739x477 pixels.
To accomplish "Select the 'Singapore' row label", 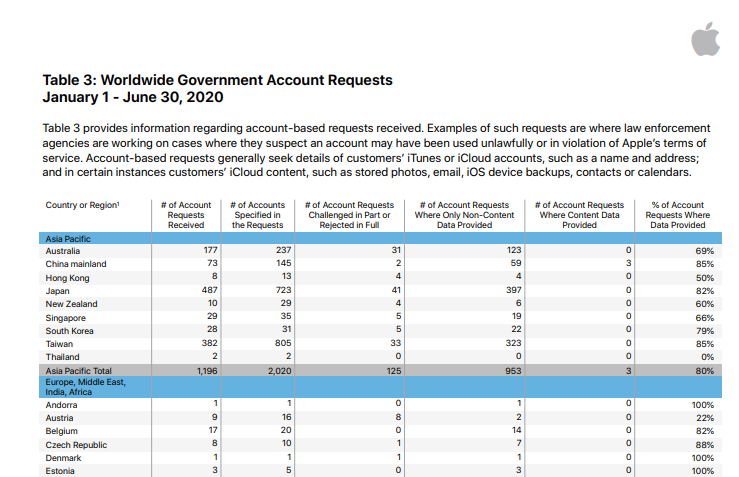I will click(x=66, y=318).
